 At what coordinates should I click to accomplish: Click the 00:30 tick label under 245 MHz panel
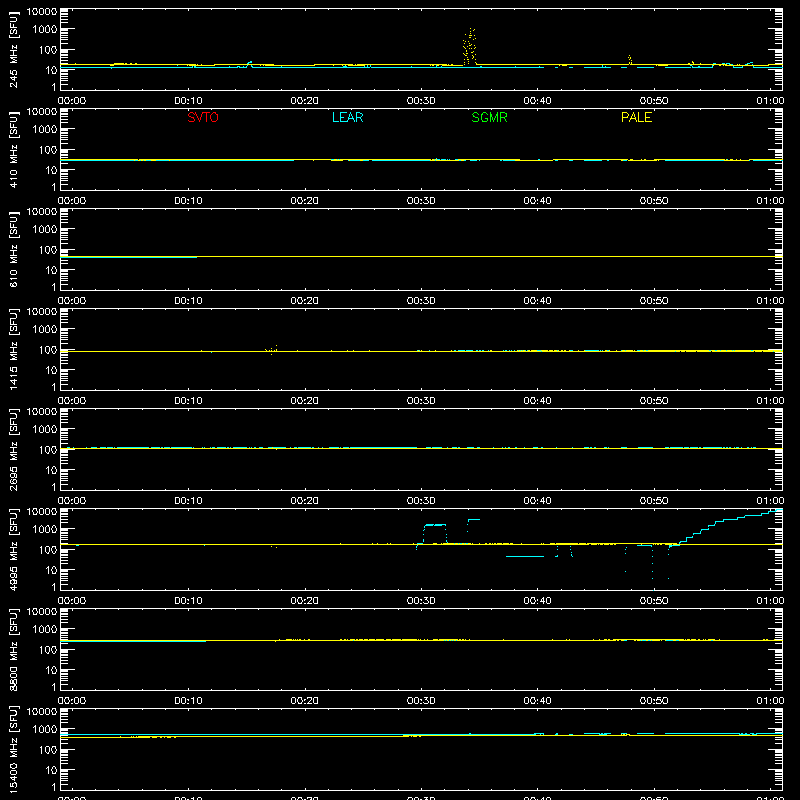[421, 101]
